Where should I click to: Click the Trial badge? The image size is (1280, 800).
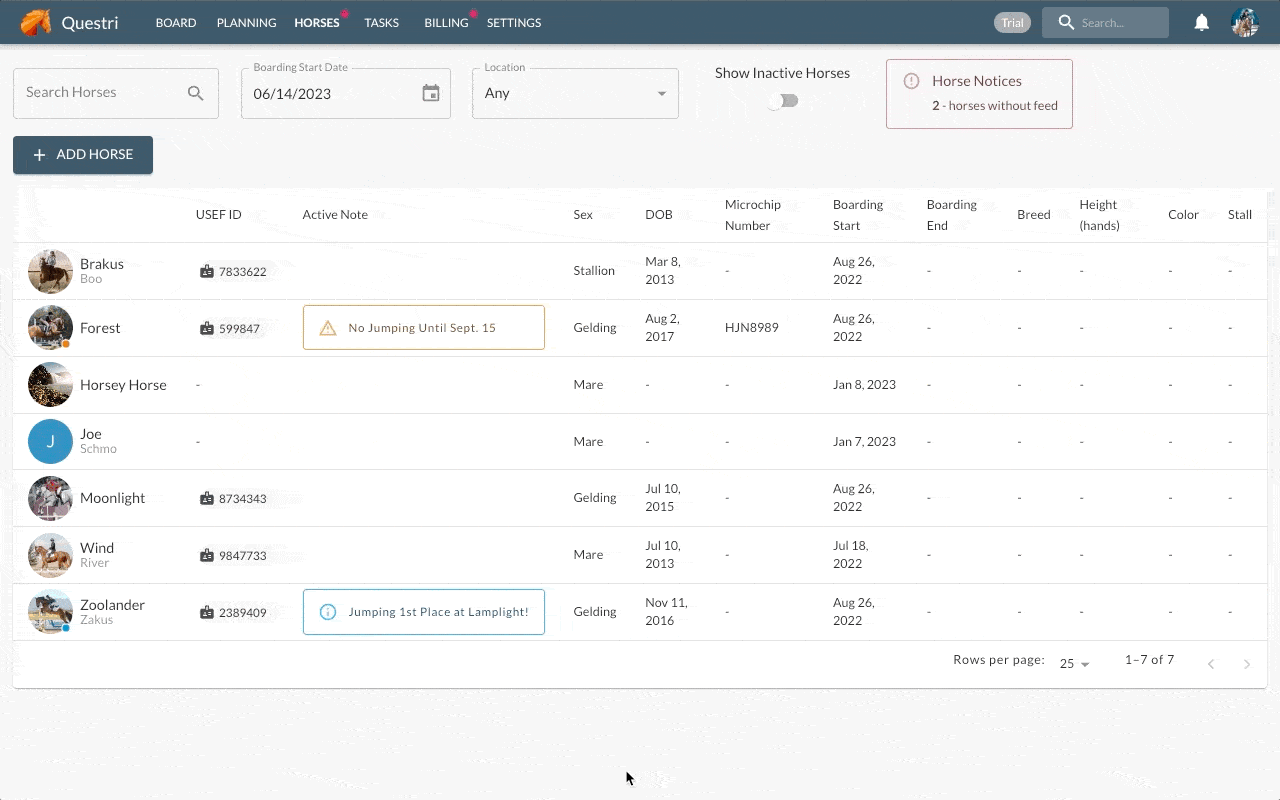(1012, 23)
